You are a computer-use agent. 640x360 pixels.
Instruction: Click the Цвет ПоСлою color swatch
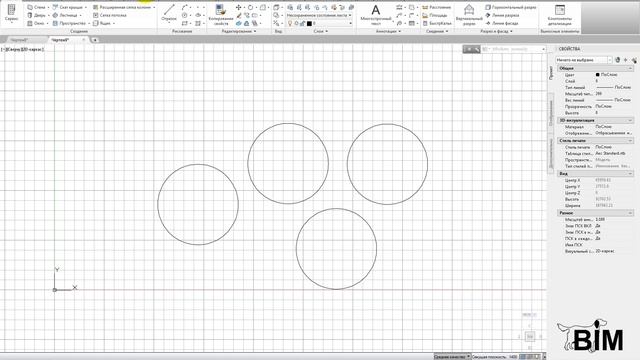click(598, 75)
